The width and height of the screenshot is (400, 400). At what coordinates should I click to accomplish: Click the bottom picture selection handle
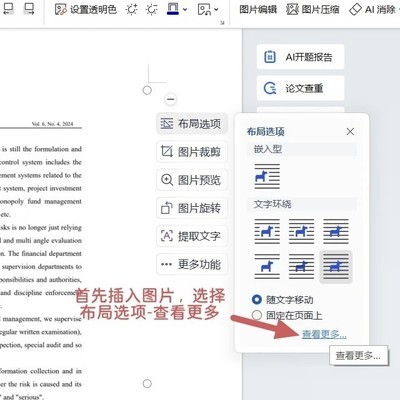(147, 384)
